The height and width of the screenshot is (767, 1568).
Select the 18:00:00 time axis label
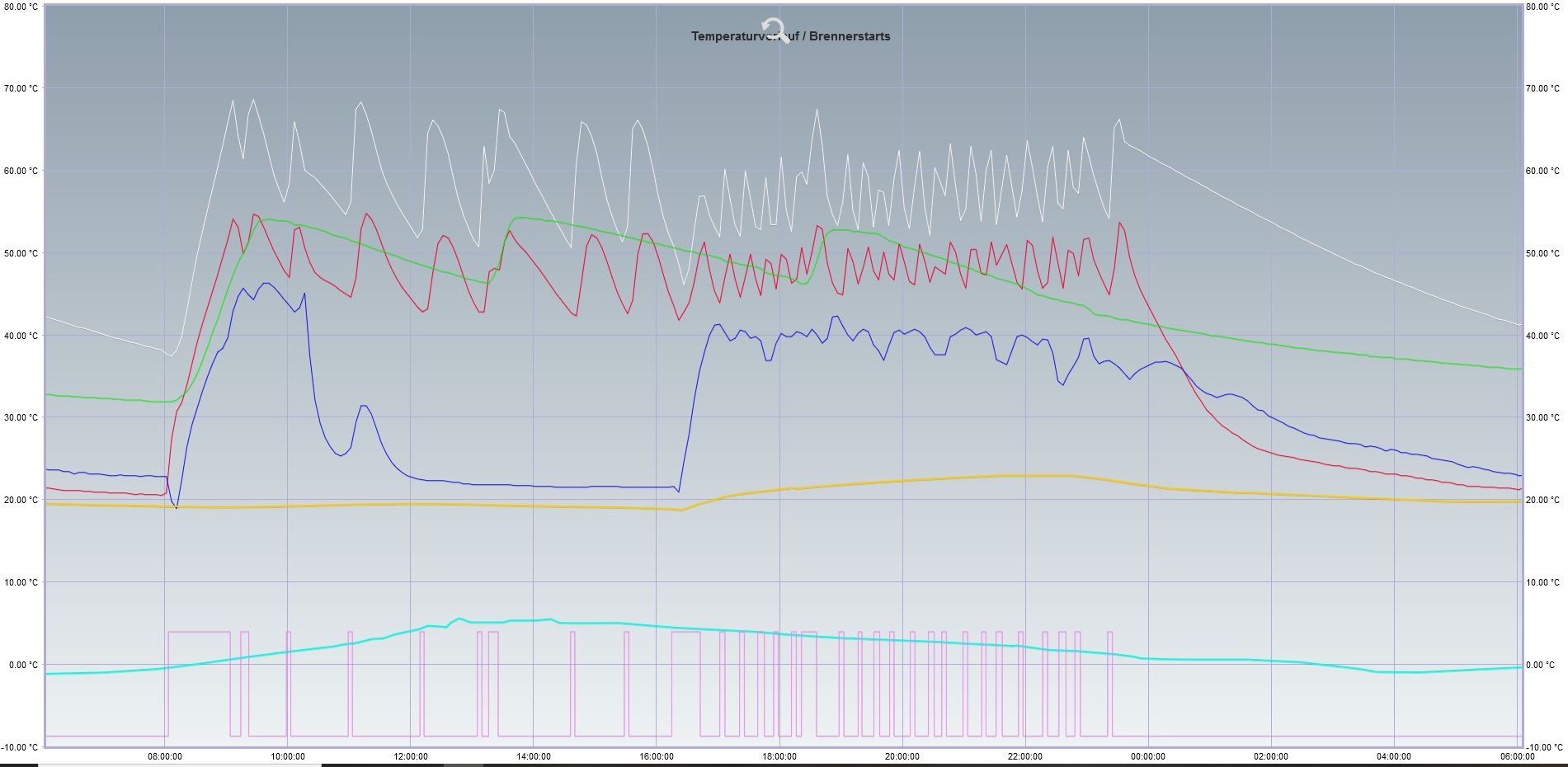pos(779,756)
